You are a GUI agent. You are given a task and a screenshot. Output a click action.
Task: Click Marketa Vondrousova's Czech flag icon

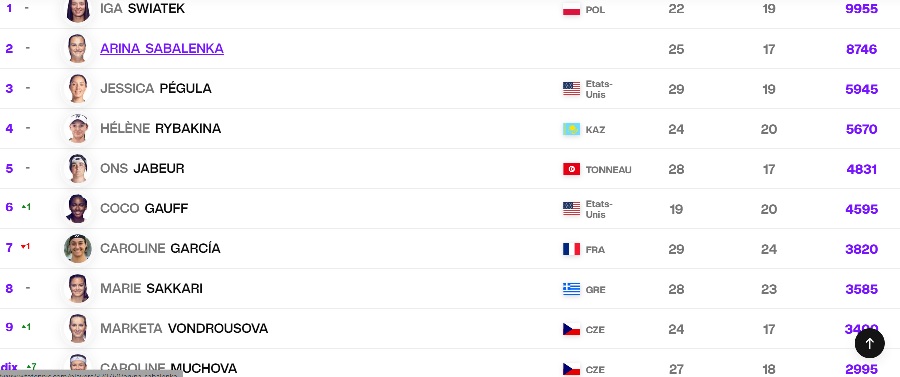coord(571,329)
